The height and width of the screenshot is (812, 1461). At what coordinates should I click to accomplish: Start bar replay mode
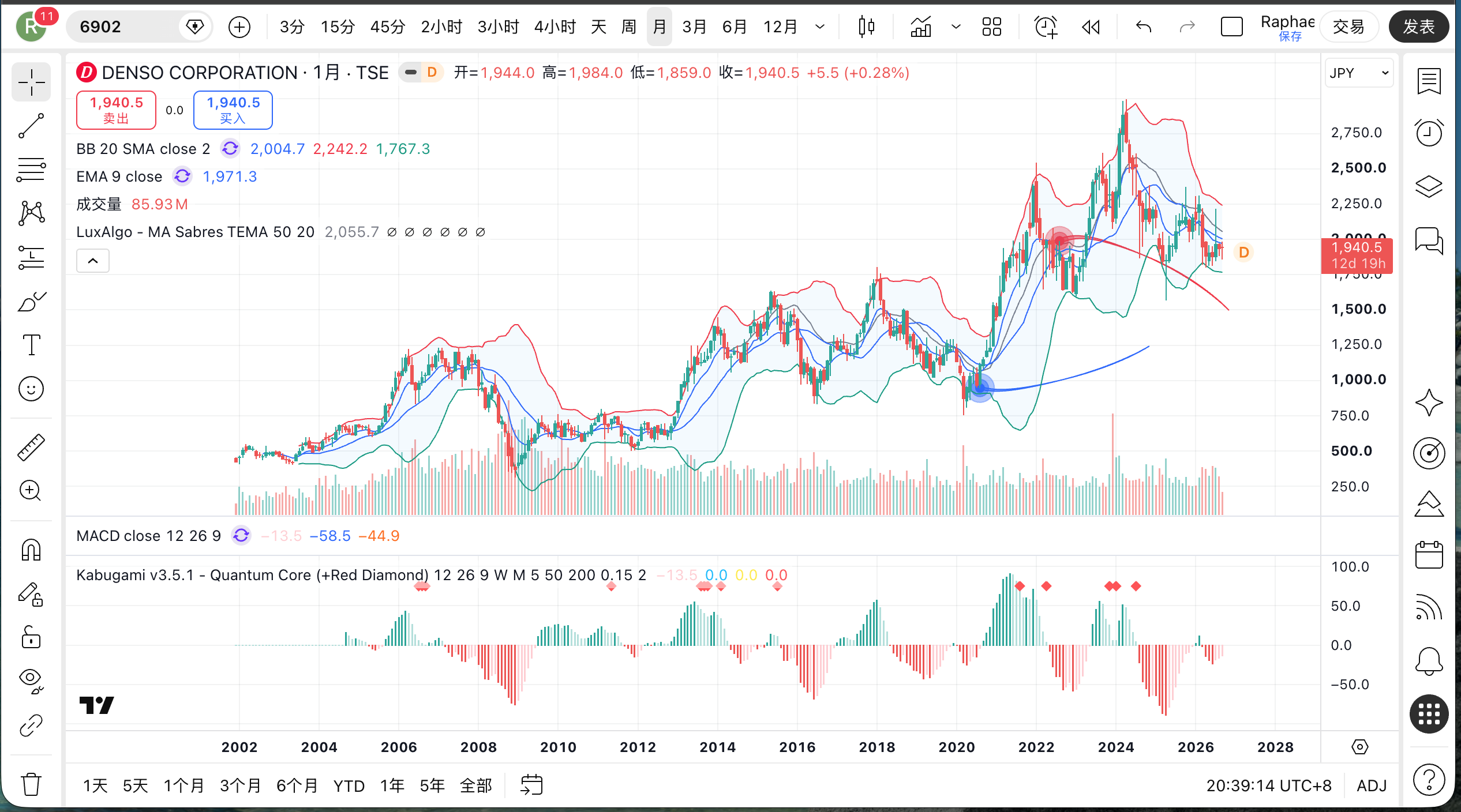click(x=1091, y=27)
